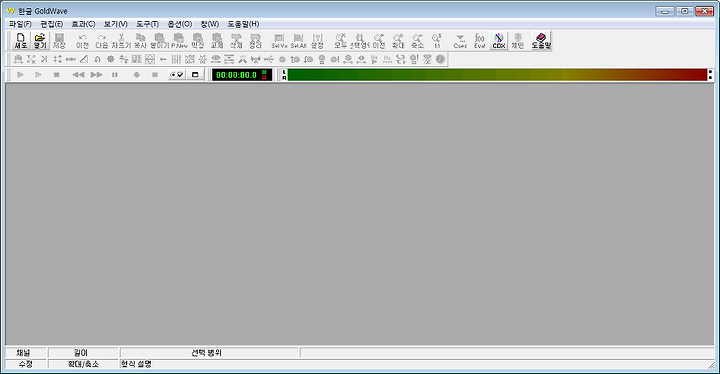
Task: Click the fast-forward button
Action: [96, 74]
